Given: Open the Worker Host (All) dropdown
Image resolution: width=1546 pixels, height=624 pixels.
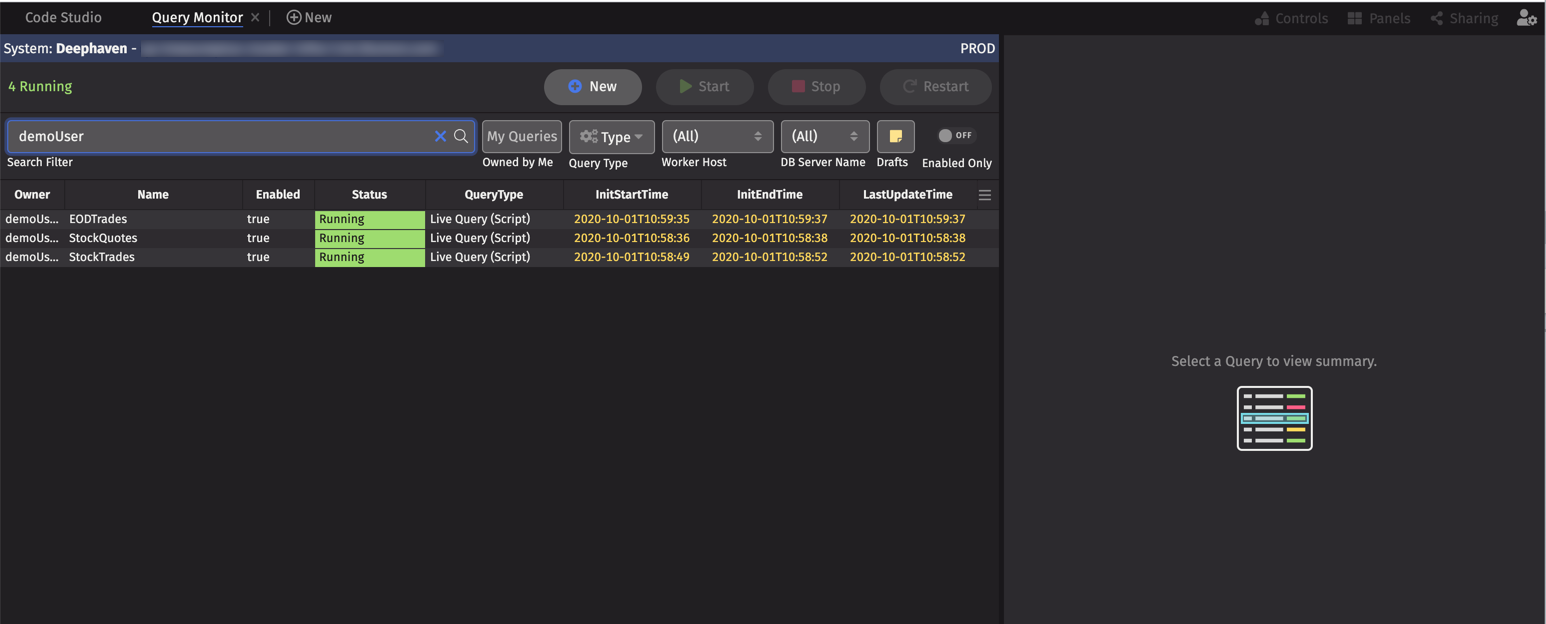Looking at the screenshot, I should click(x=718, y=137).
